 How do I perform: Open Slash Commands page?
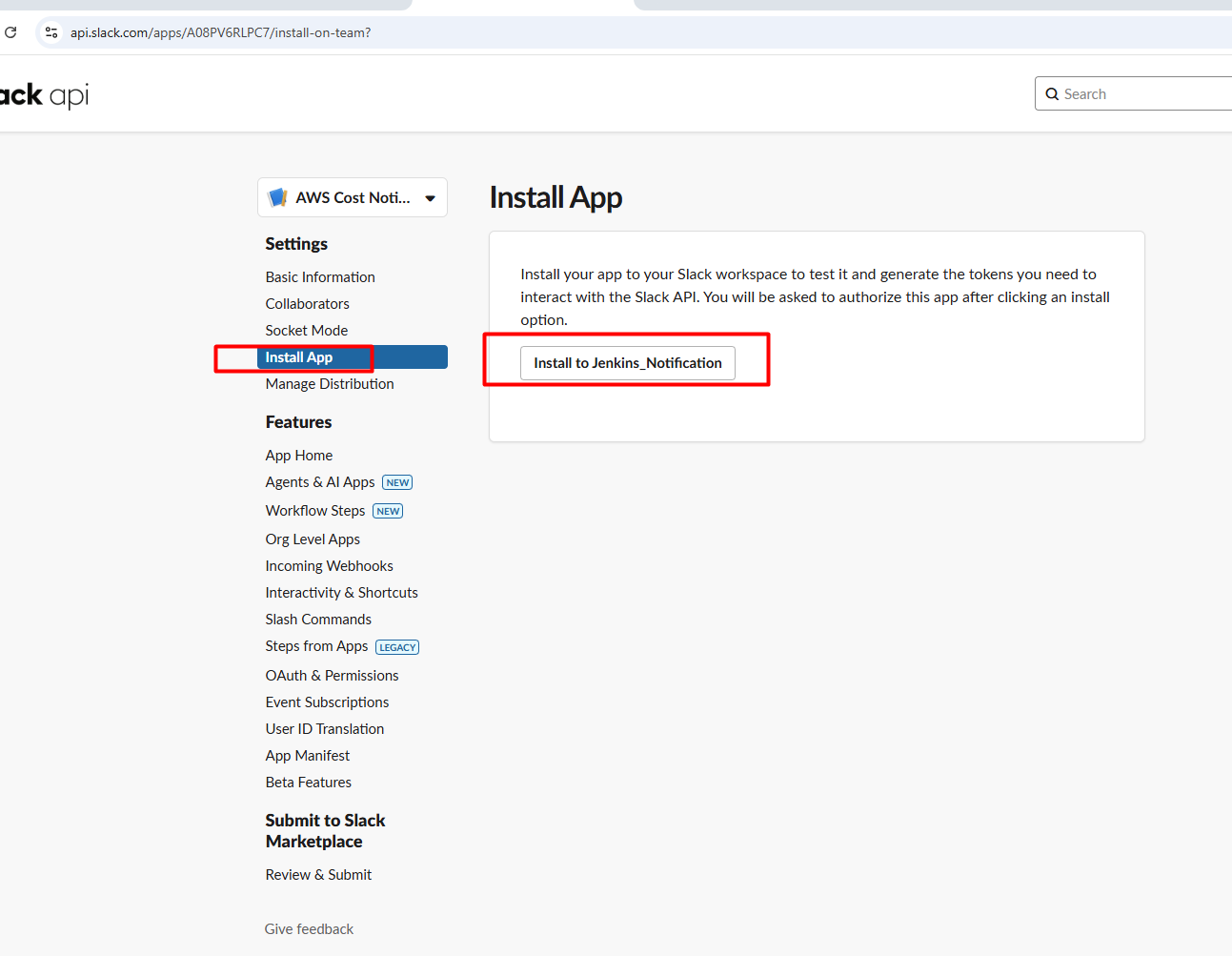click(x=318, y=620)
